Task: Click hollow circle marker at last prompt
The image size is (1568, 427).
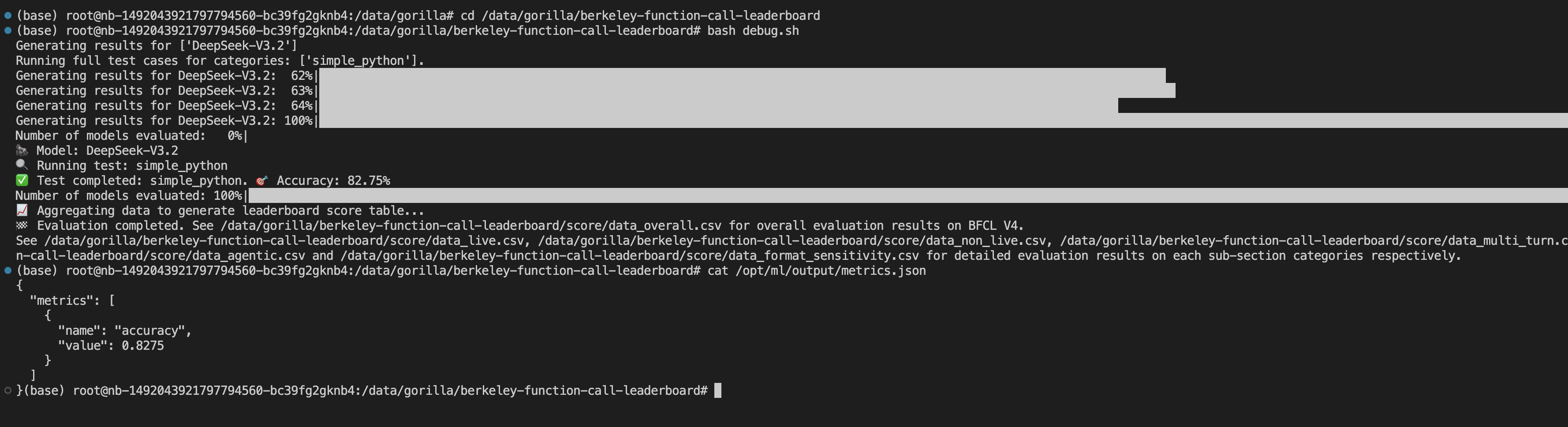Action: (x=8, y=390)
